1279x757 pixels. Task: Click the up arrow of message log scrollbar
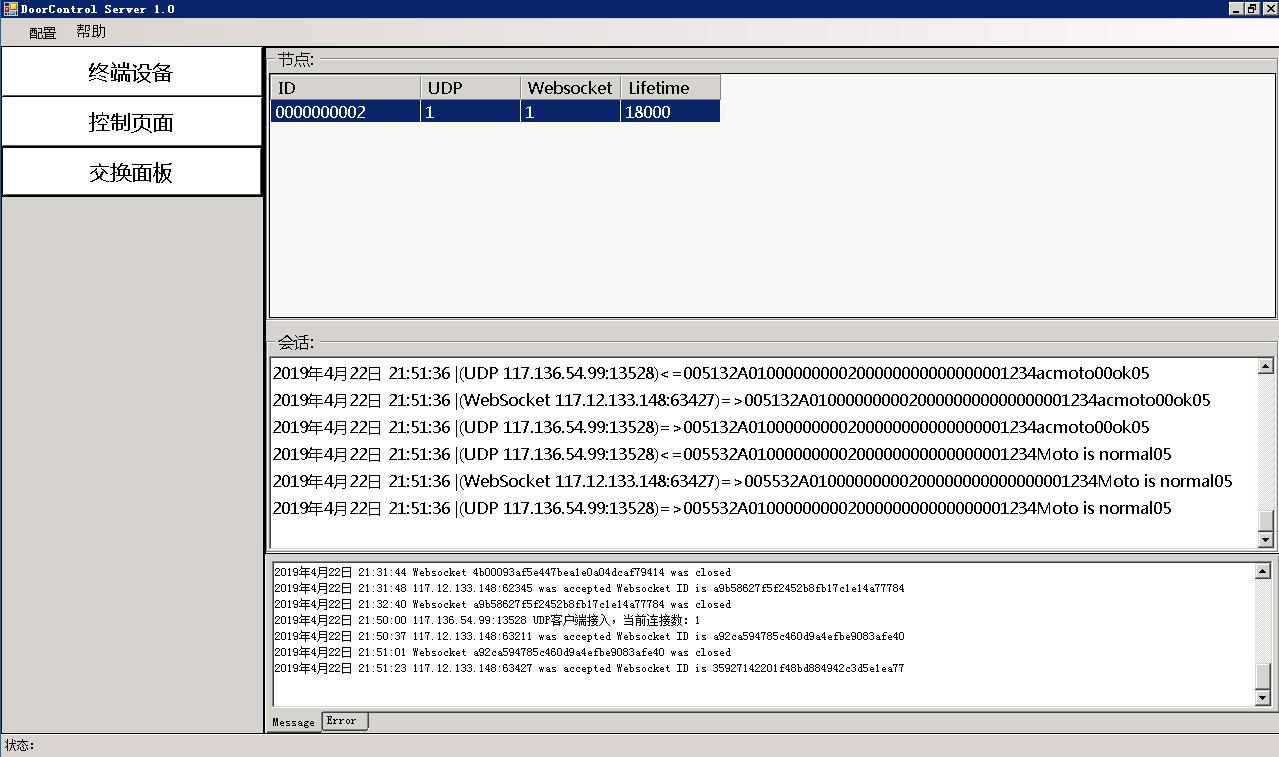(1262, 572)
